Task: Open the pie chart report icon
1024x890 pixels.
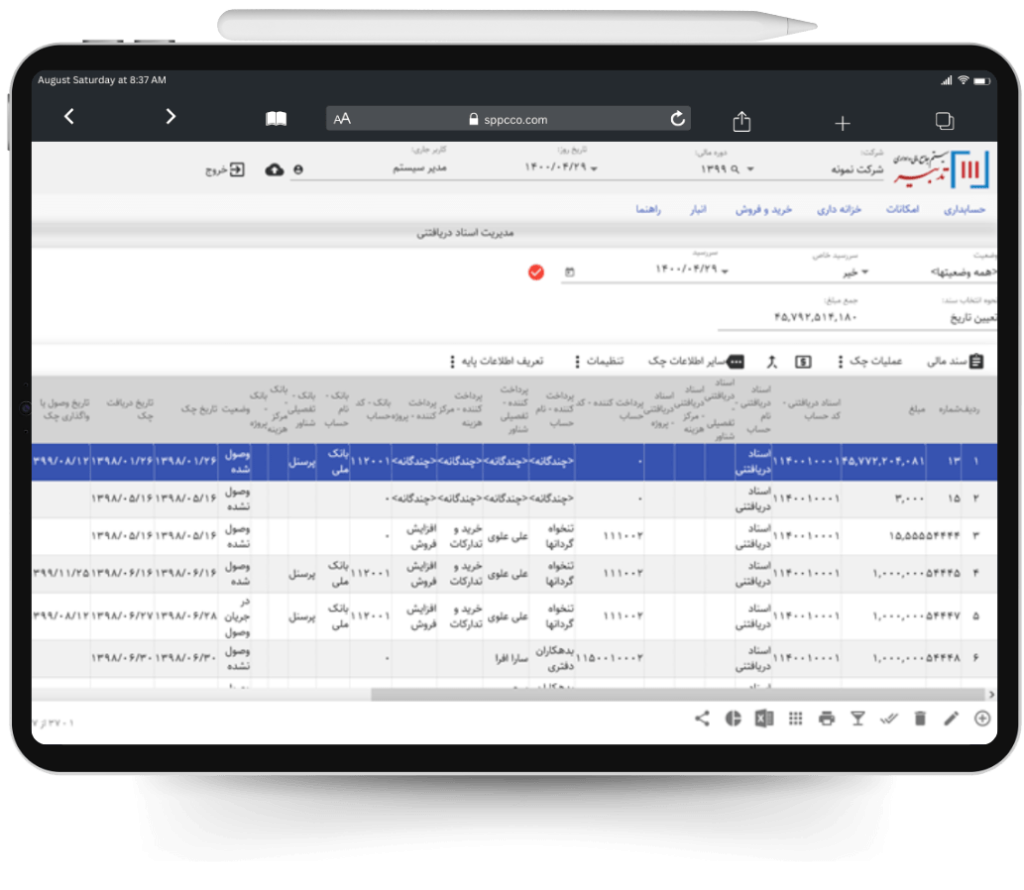Action: click(x=733, y=718)
